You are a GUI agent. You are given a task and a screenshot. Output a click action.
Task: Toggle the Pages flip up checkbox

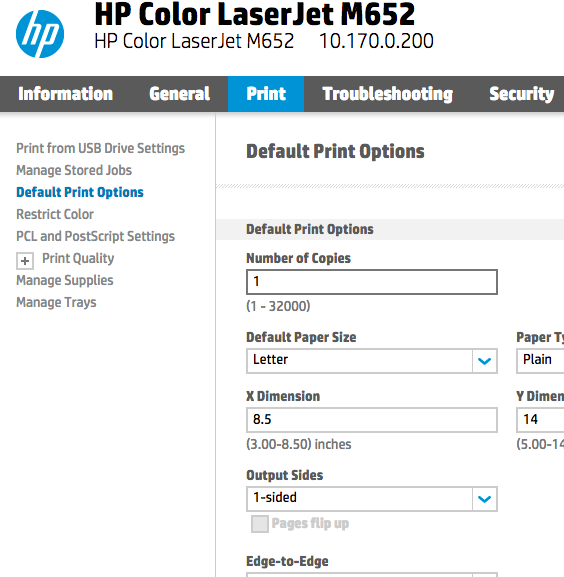(260, 524)
